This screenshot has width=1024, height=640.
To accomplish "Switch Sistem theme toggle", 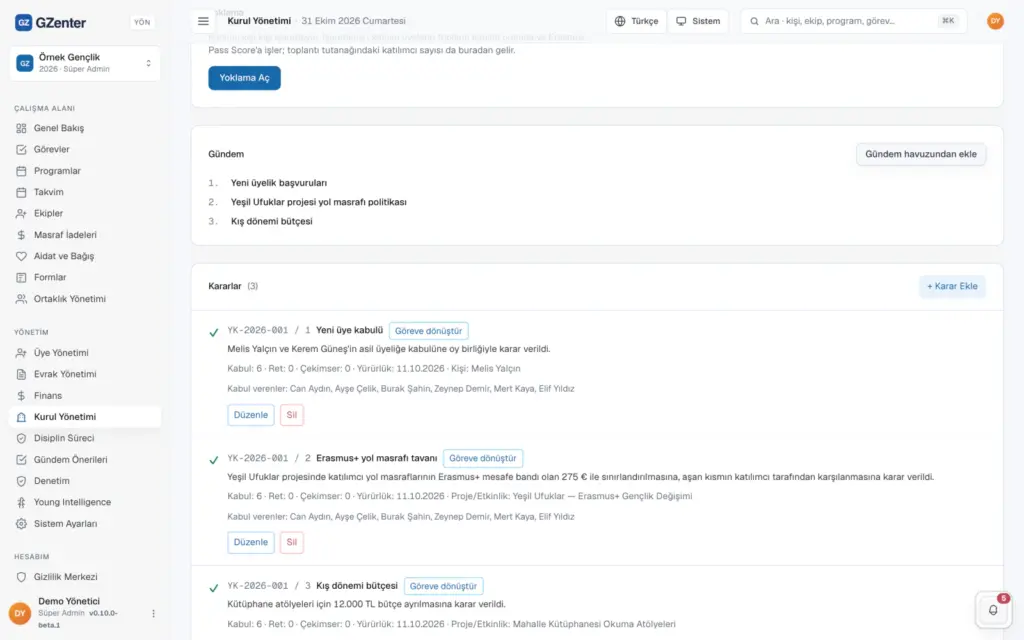I will [x=697, y=21].
